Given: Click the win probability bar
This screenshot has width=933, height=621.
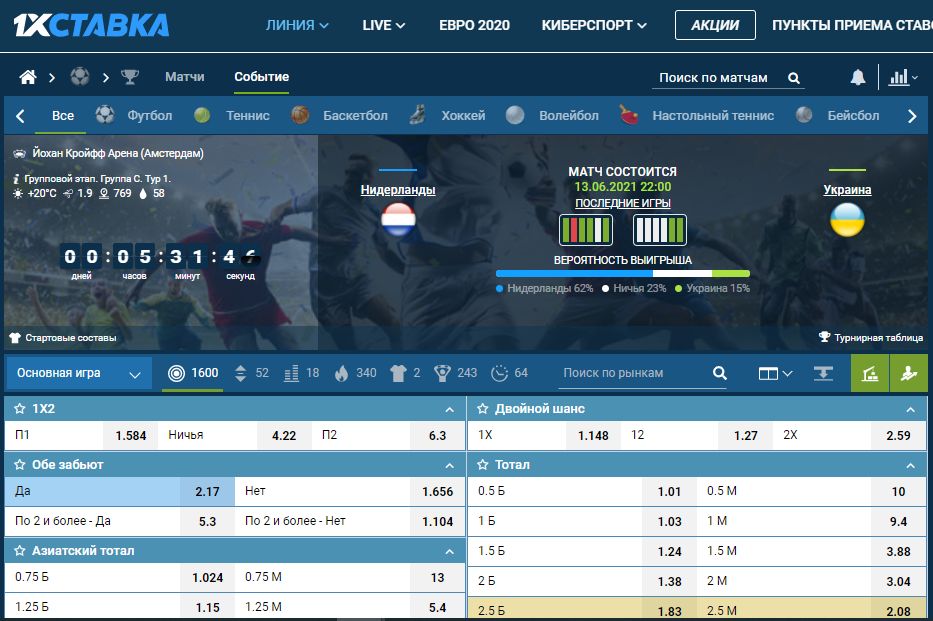Looking at the screenshot, I should [622, 274].
